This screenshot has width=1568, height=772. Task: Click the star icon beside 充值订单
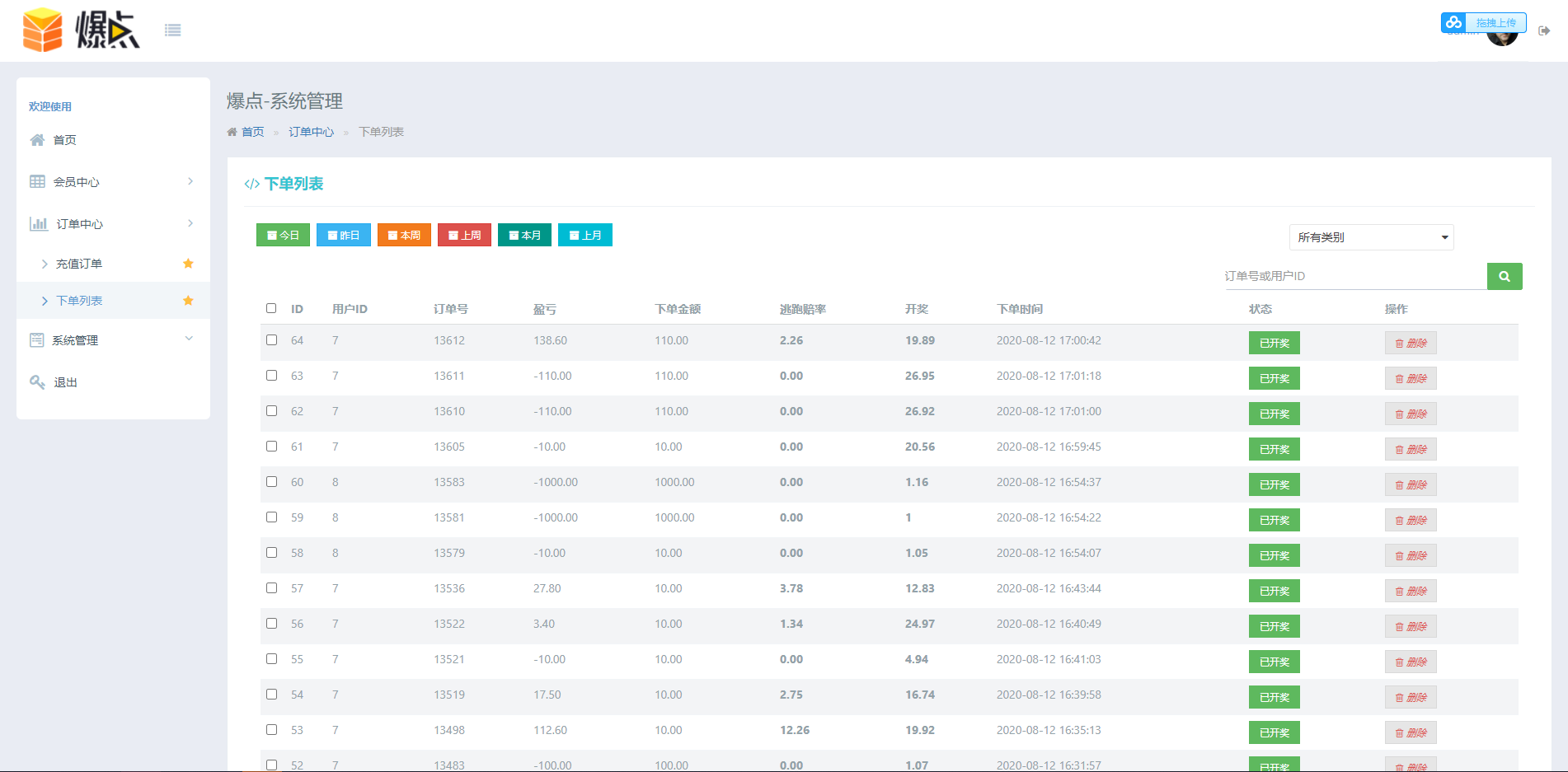tap(188, 264)
